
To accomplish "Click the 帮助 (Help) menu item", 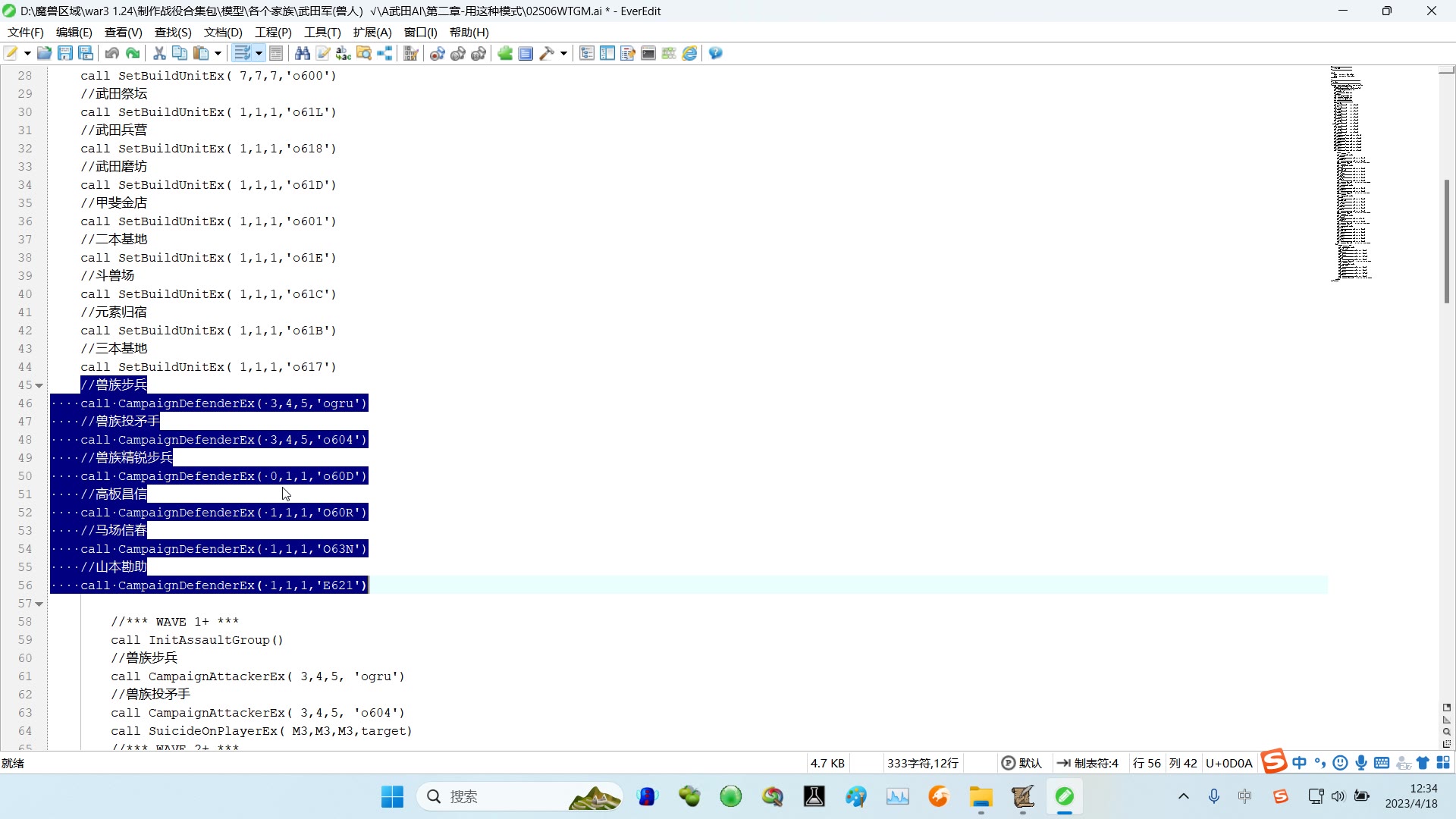I will tap(466, 32).
